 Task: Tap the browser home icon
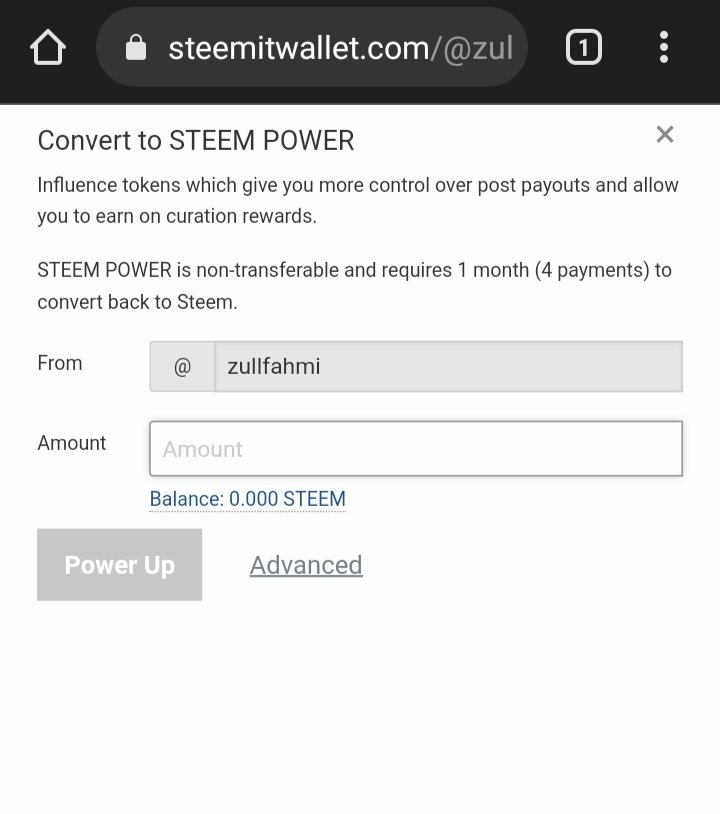[48, 48]
